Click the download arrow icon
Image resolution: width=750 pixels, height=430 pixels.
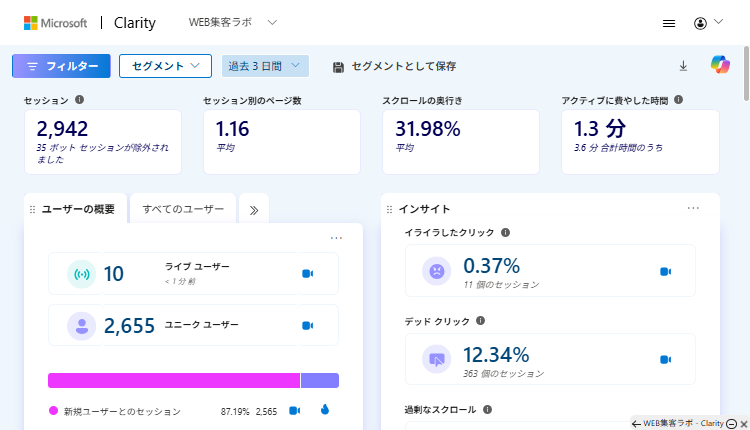683,66
